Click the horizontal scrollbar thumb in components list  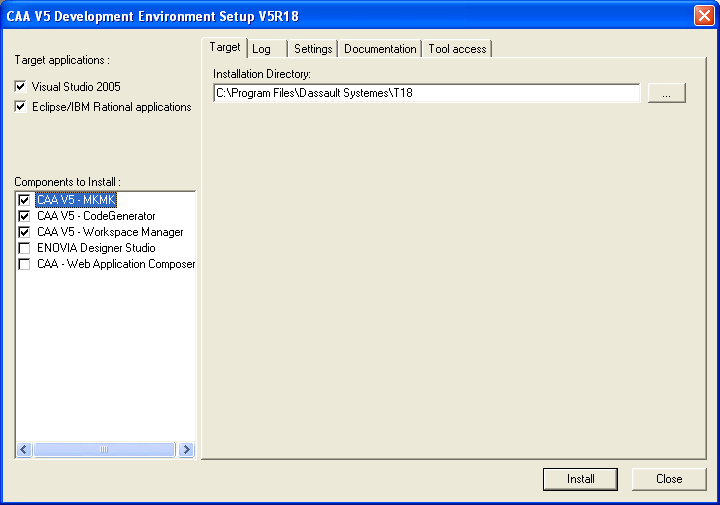[x=105, y=449]
